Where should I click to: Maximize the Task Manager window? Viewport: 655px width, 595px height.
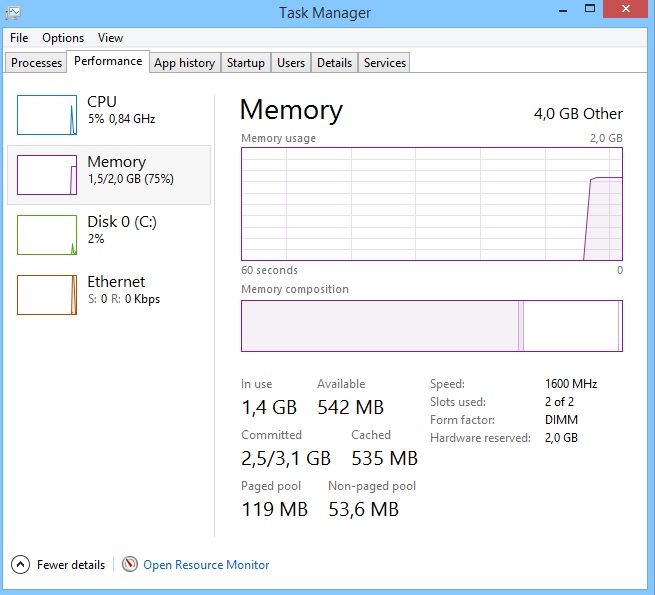tap(589, 8)
